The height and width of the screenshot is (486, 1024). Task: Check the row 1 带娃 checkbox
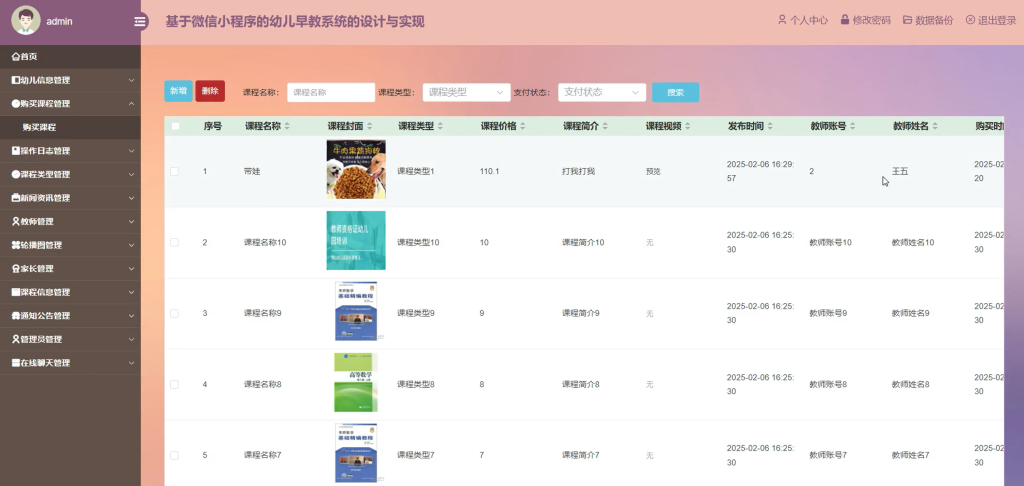(174, 171)
